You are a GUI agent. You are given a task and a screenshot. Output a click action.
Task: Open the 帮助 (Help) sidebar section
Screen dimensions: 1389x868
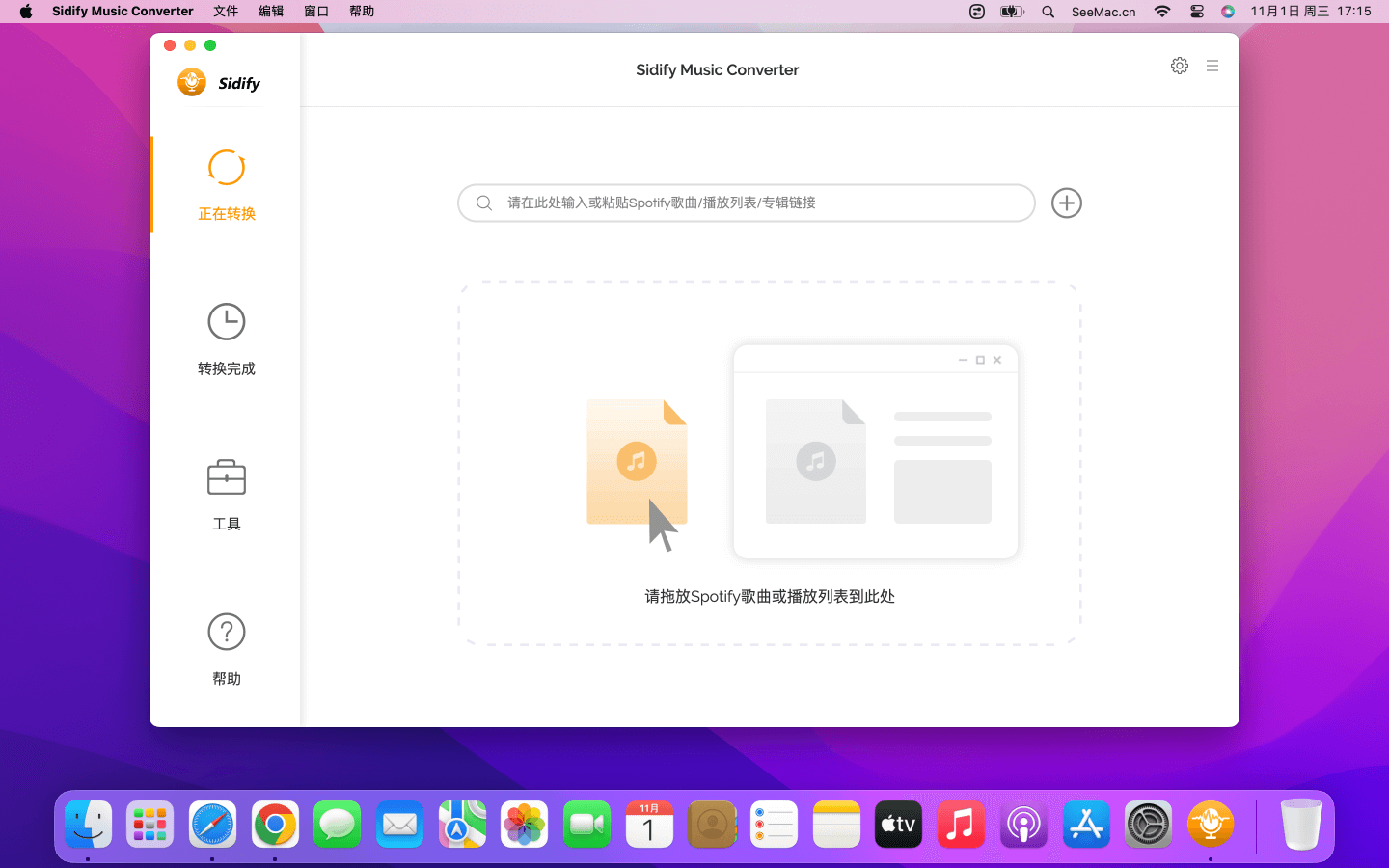tap(226, 650)
